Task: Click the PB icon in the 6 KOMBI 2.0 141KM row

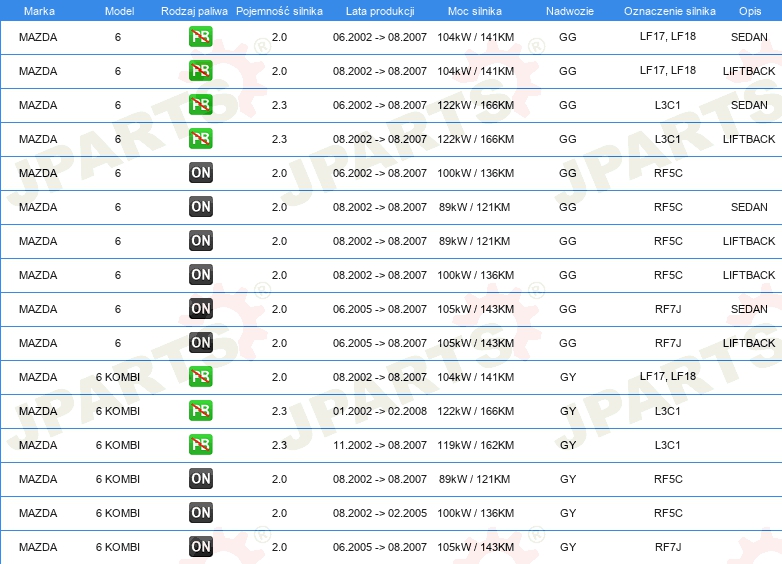Action: point(200,377)
